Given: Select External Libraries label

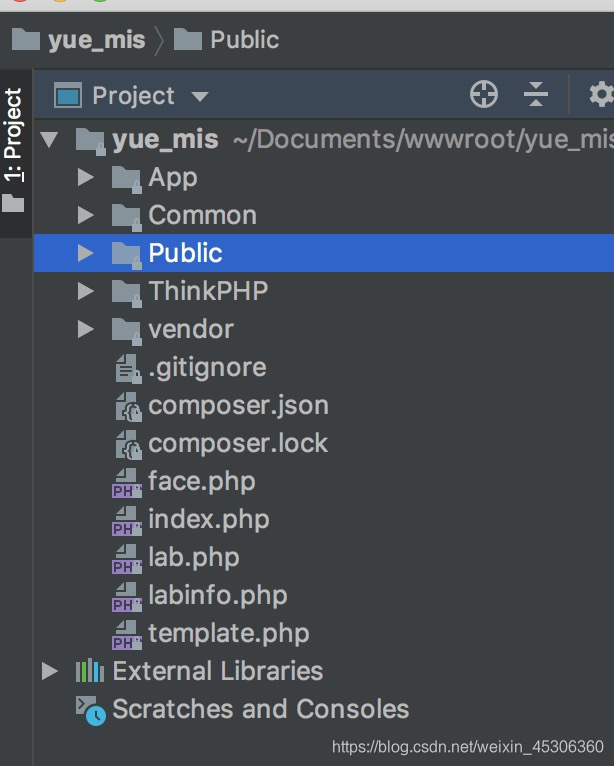Looking at the screenshot, I should [x=218, y=671].
